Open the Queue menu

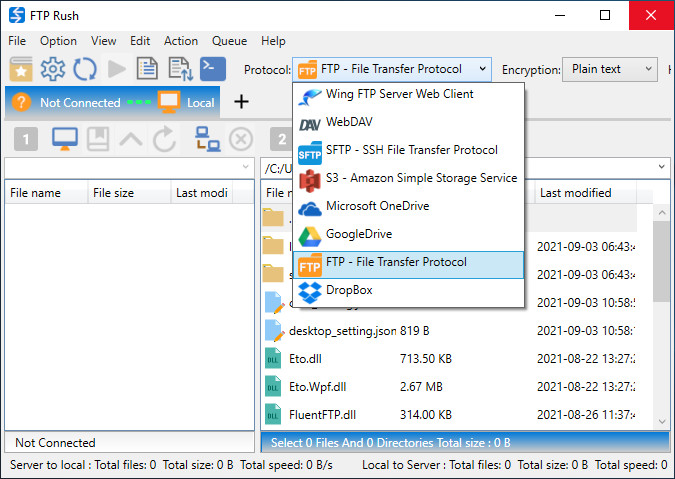(229, 41)
